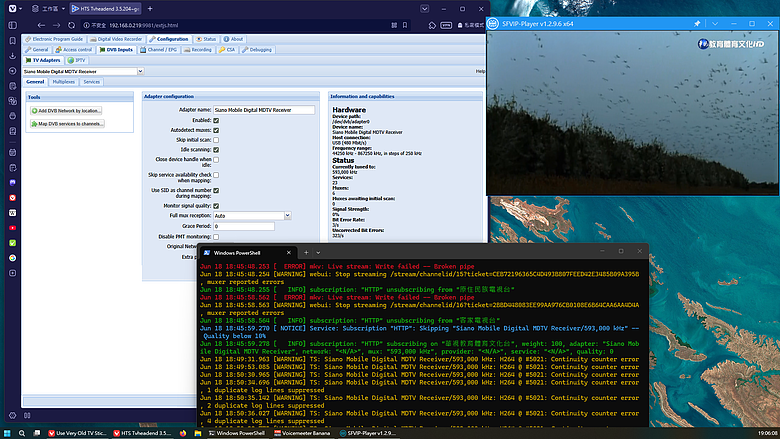Check Disable PMT monitoring
780x439 pixels.
(x=216, y=237)
